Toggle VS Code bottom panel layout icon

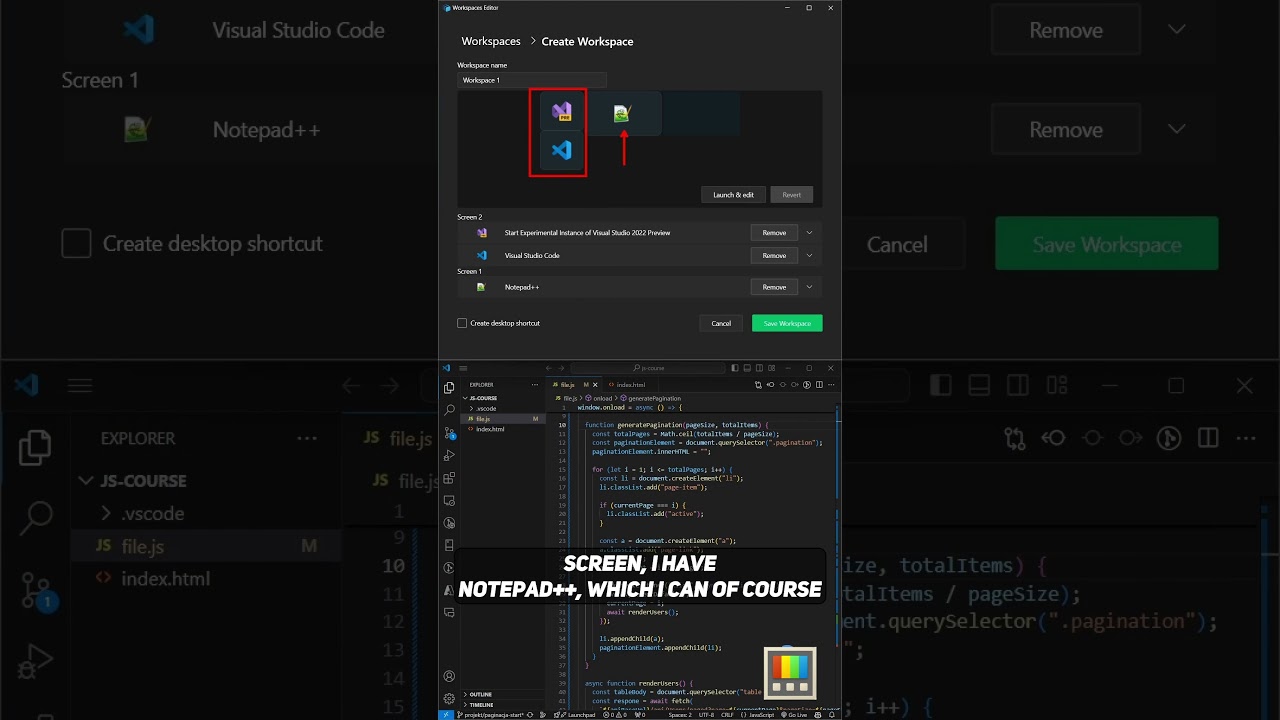coord(747,368)
